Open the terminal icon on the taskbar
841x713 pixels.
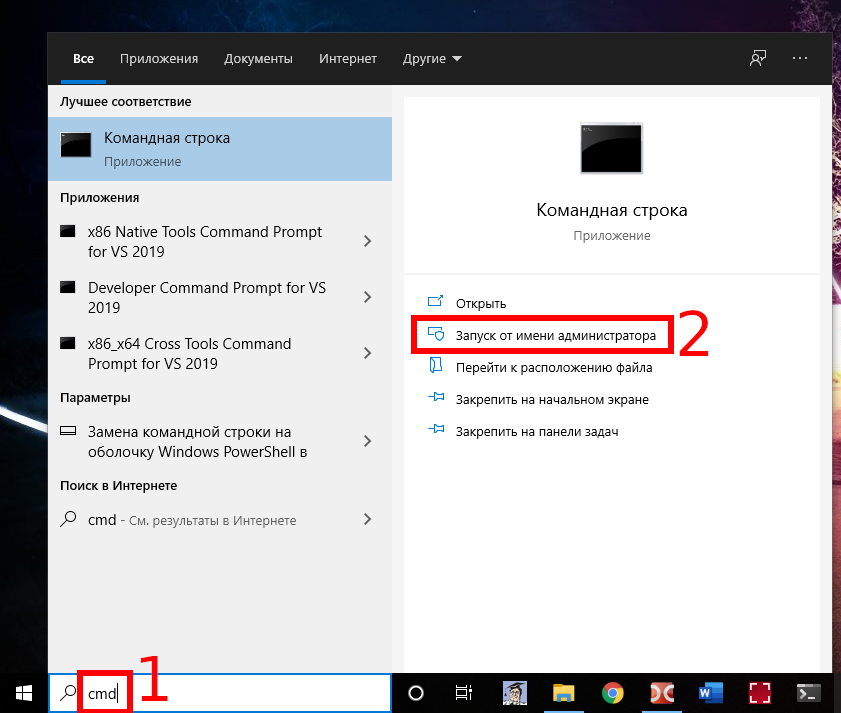click(x=809, y=693)
